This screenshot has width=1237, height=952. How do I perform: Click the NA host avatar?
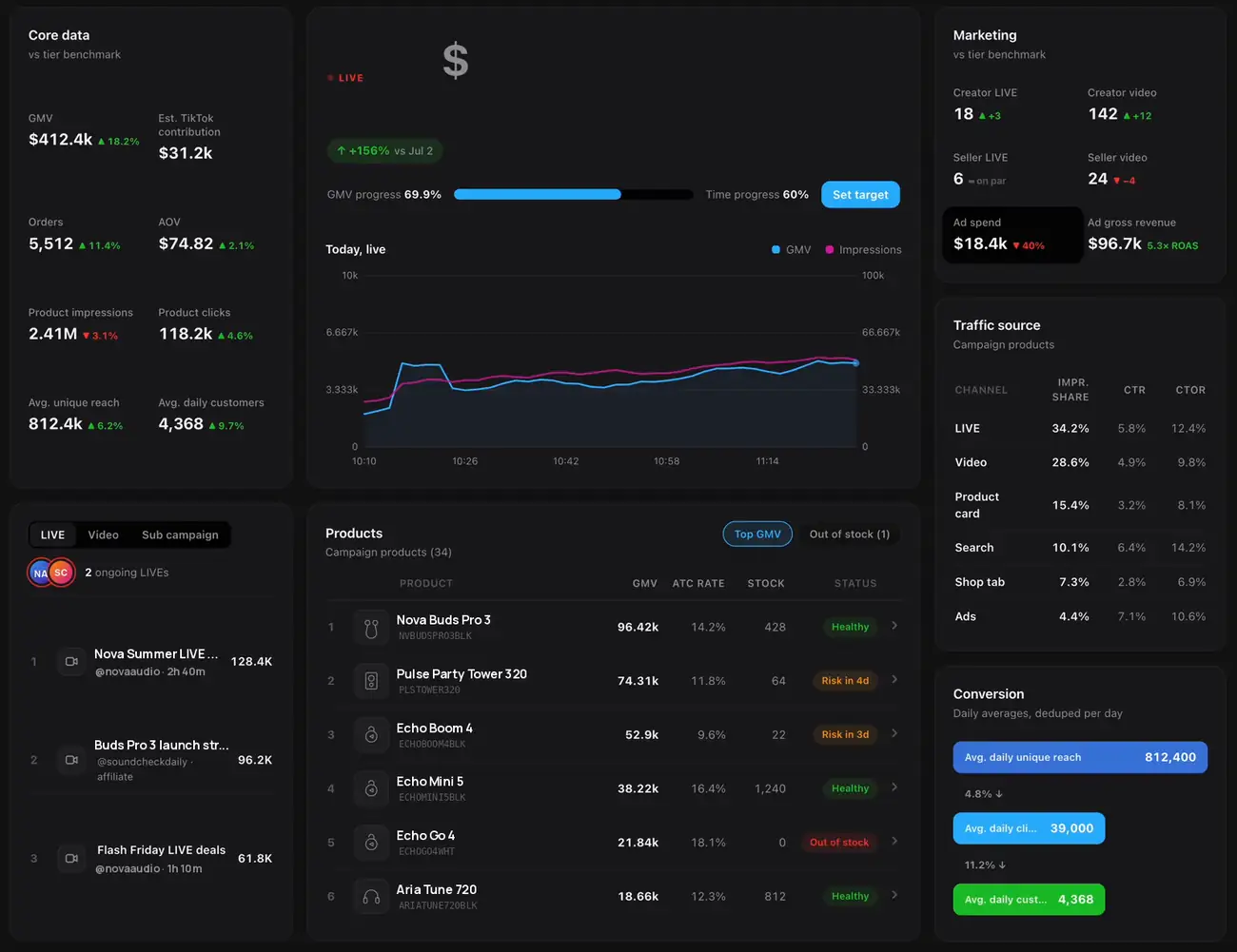point(40,573)
